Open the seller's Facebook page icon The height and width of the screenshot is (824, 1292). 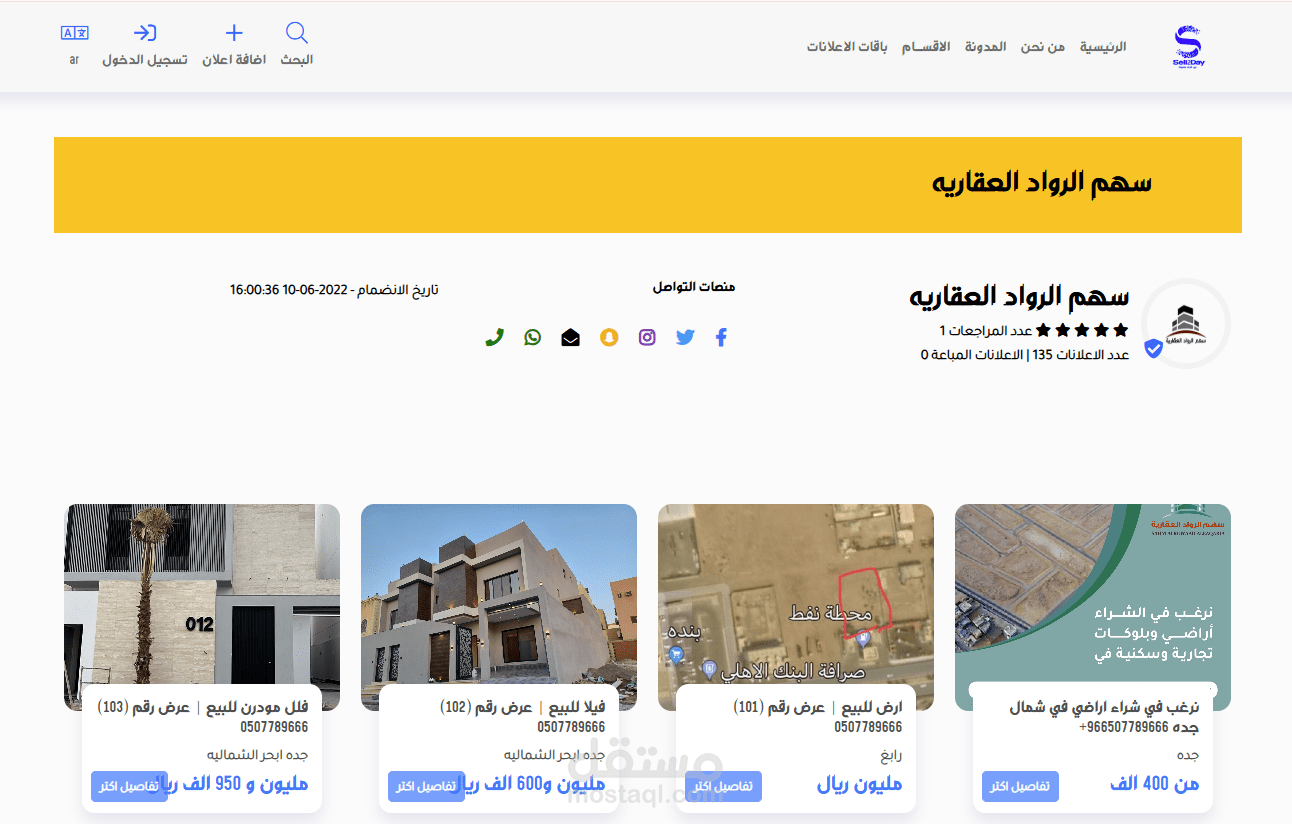coord(721,338)
